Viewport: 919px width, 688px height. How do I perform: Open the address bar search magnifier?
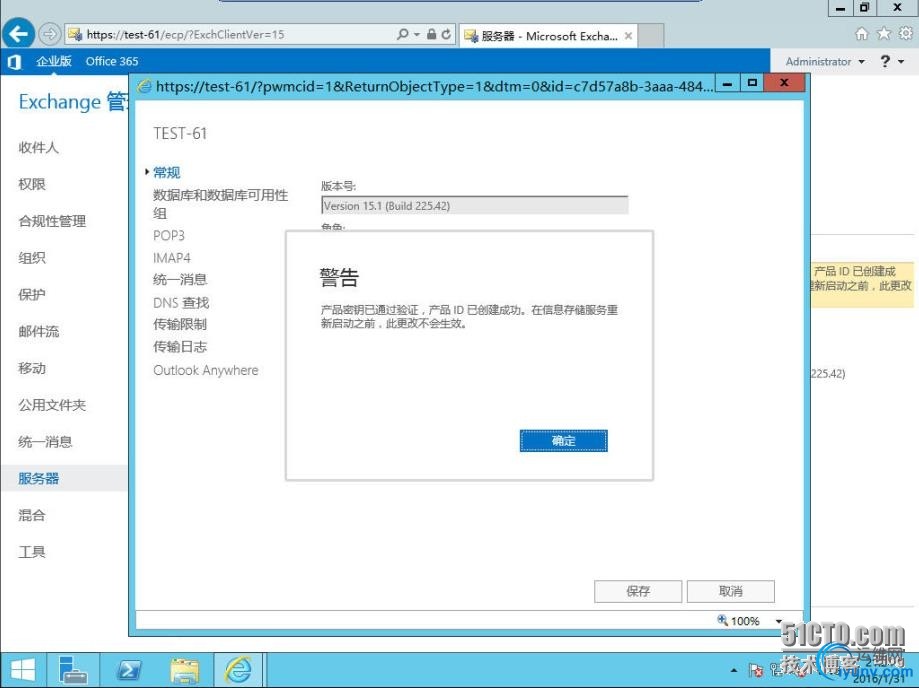pos(403,35)
